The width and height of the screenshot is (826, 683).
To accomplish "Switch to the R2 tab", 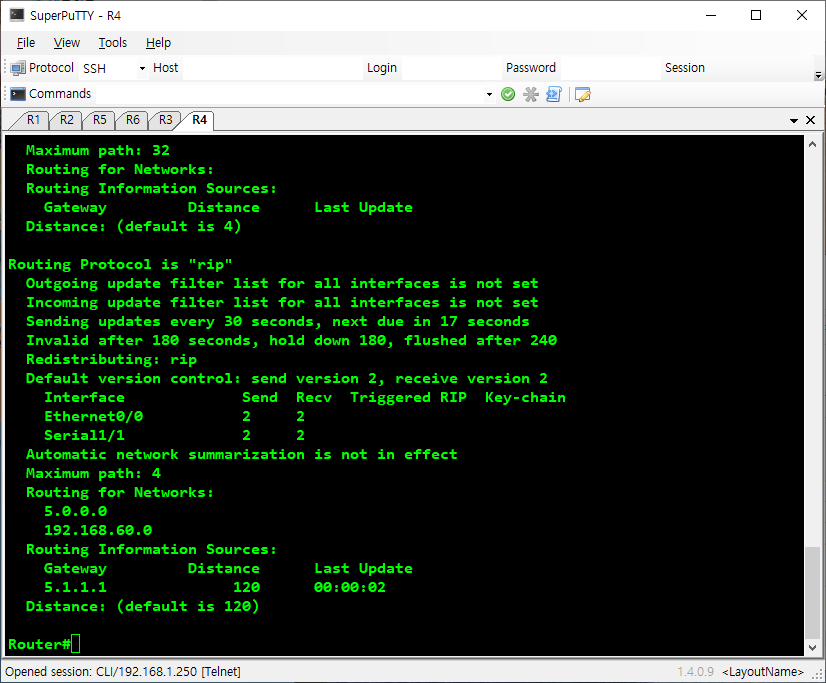I will [x=66, y=120].
